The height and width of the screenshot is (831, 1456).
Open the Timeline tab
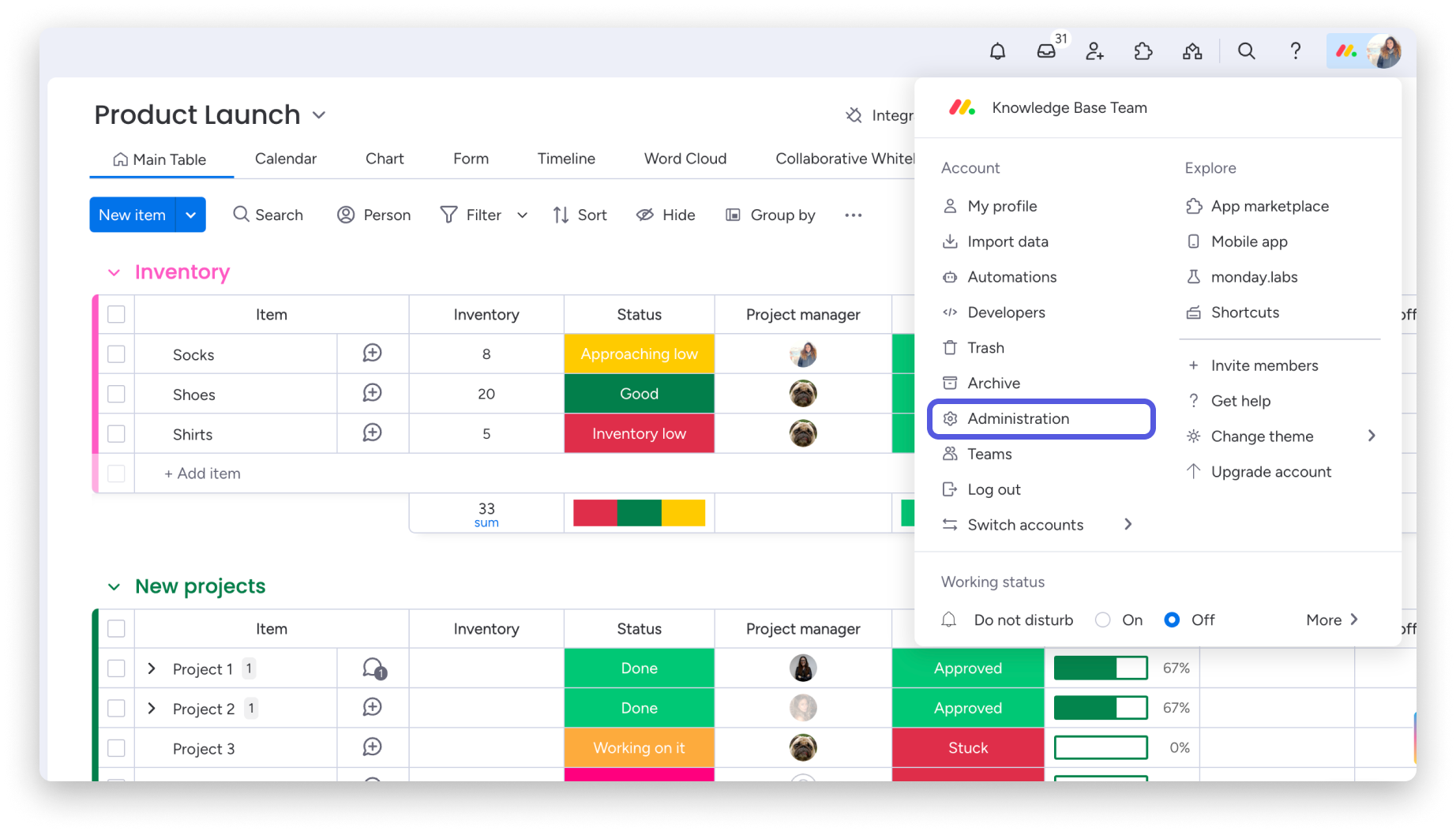[566, 159]
